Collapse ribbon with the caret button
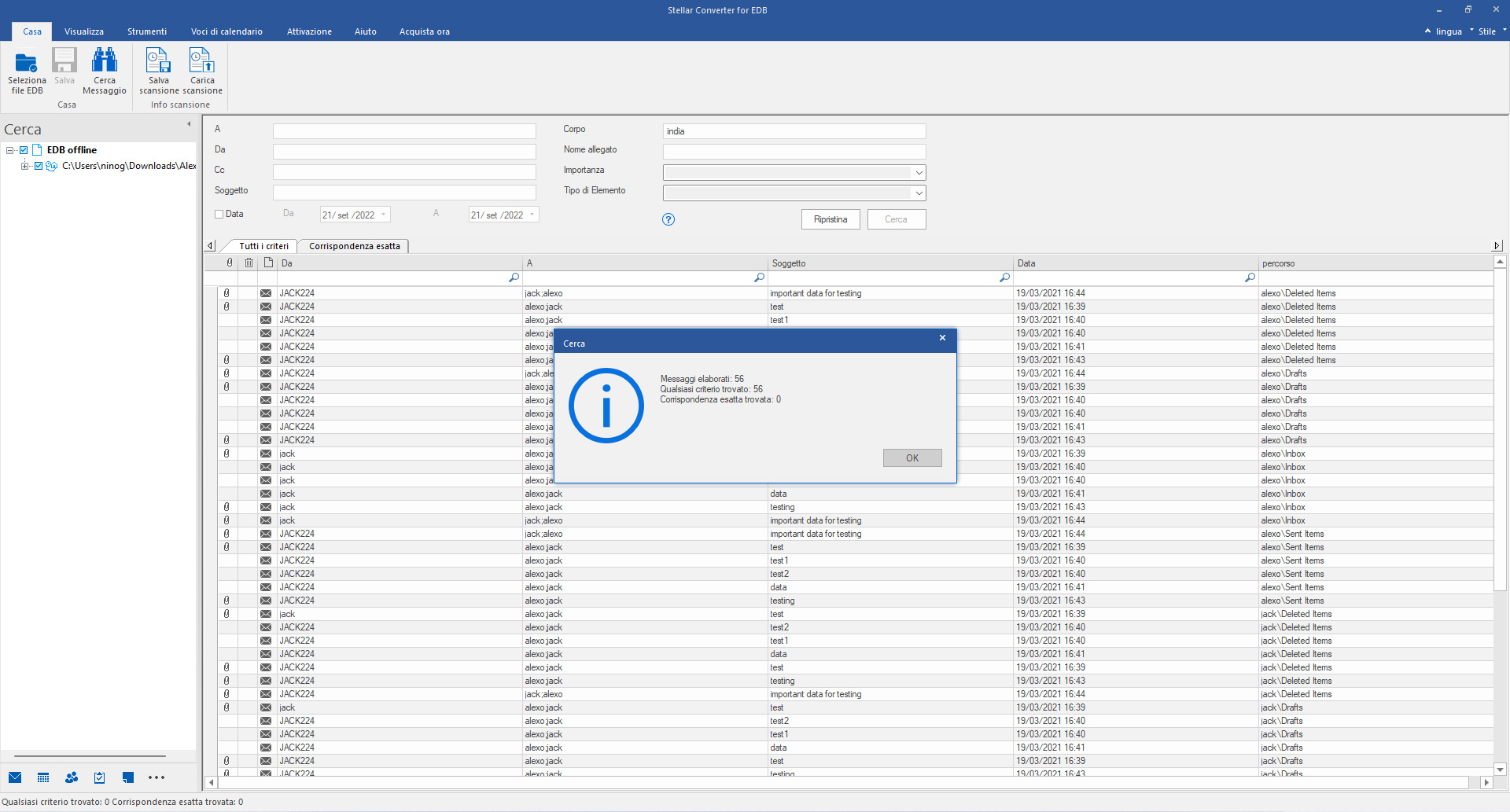 click(x=1427, y=31)
